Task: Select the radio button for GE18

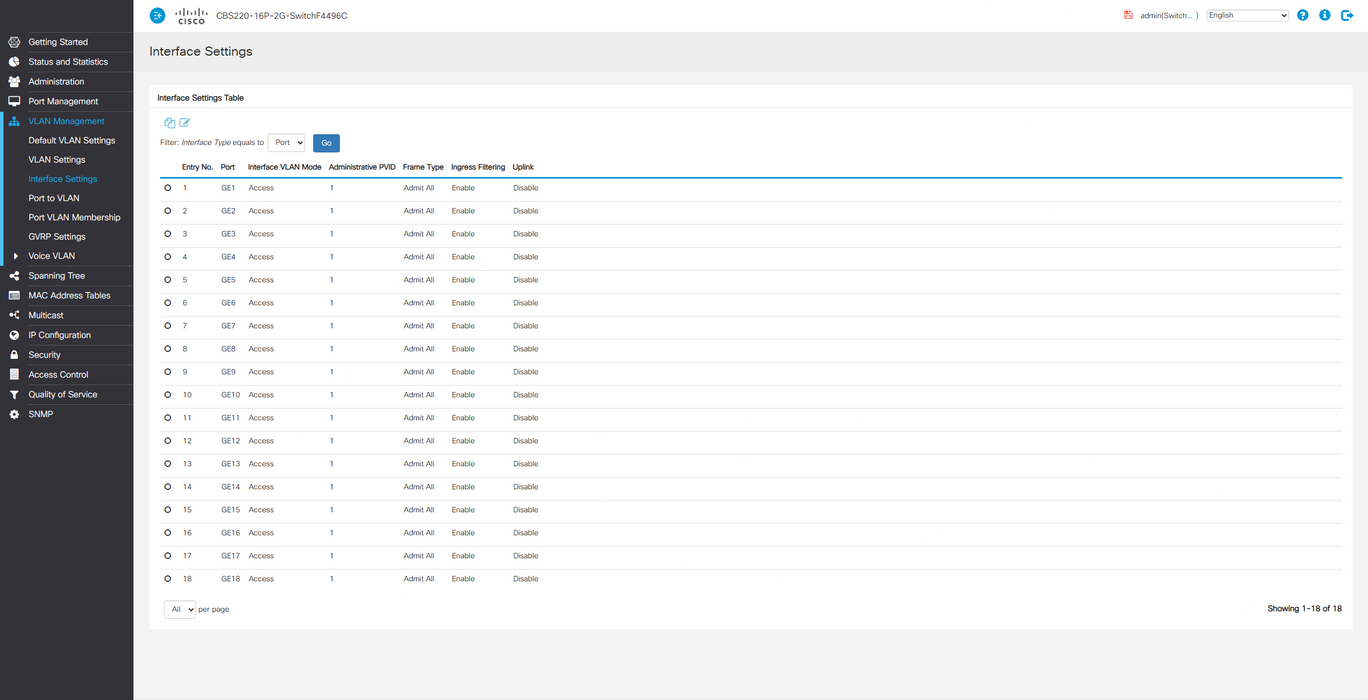Action: click(167, 579)
